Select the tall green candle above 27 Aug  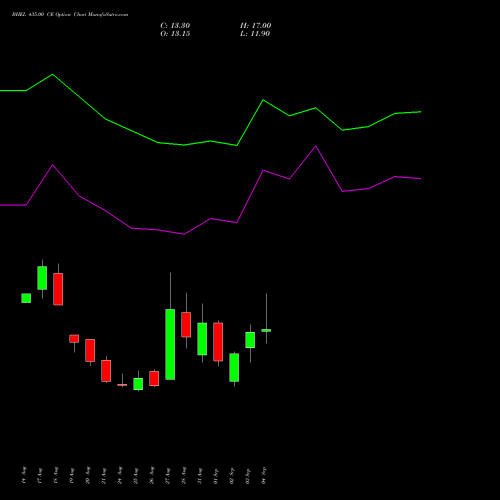pos(170,344)
